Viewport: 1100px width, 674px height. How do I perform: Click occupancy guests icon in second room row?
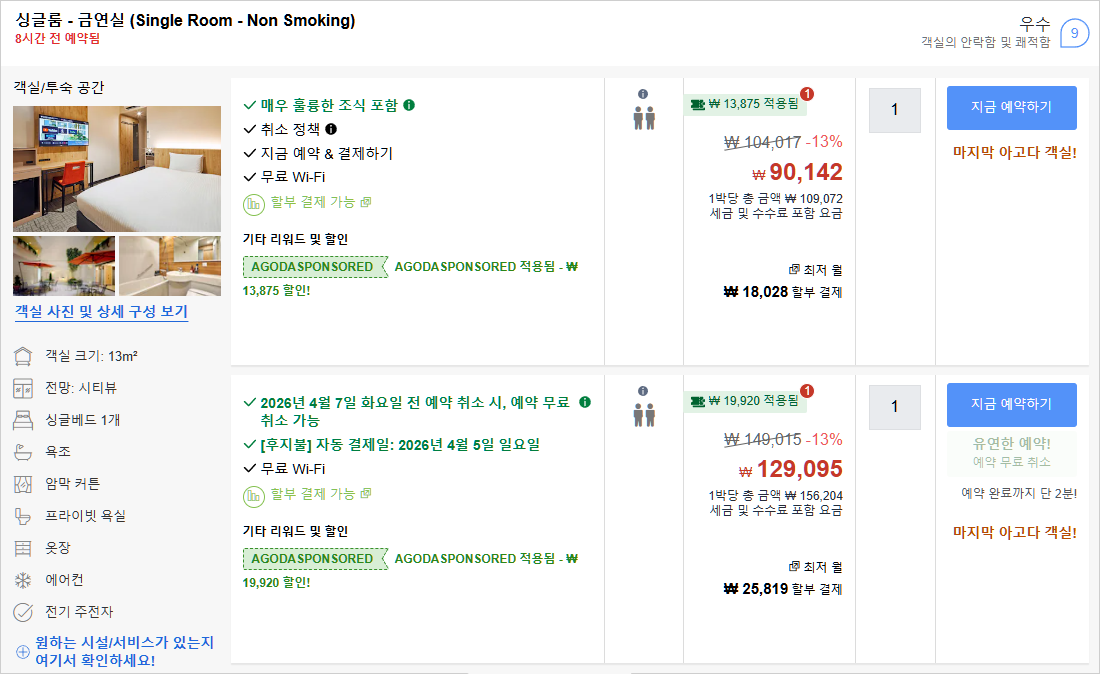(x=643, y=414)
